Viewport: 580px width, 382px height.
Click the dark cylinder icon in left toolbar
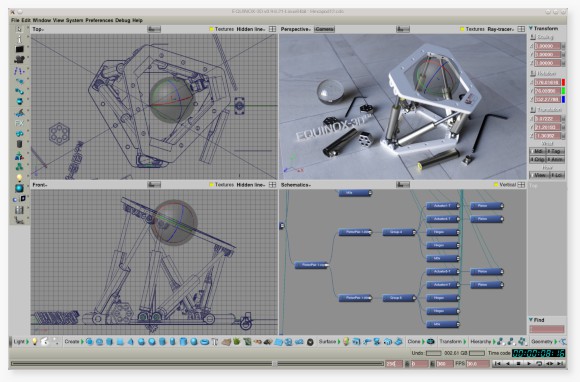click(x=19, y=144)
